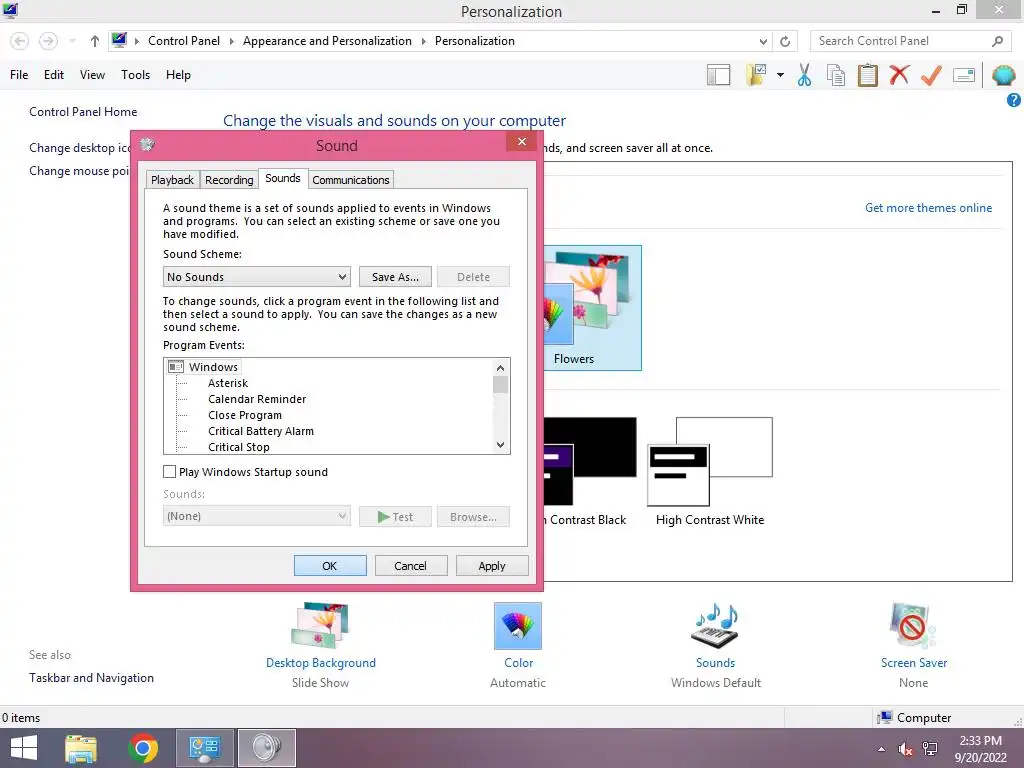Select the Calendar Reminder event
This screenshot has height=768, width=1024.
tap(257, 399)
